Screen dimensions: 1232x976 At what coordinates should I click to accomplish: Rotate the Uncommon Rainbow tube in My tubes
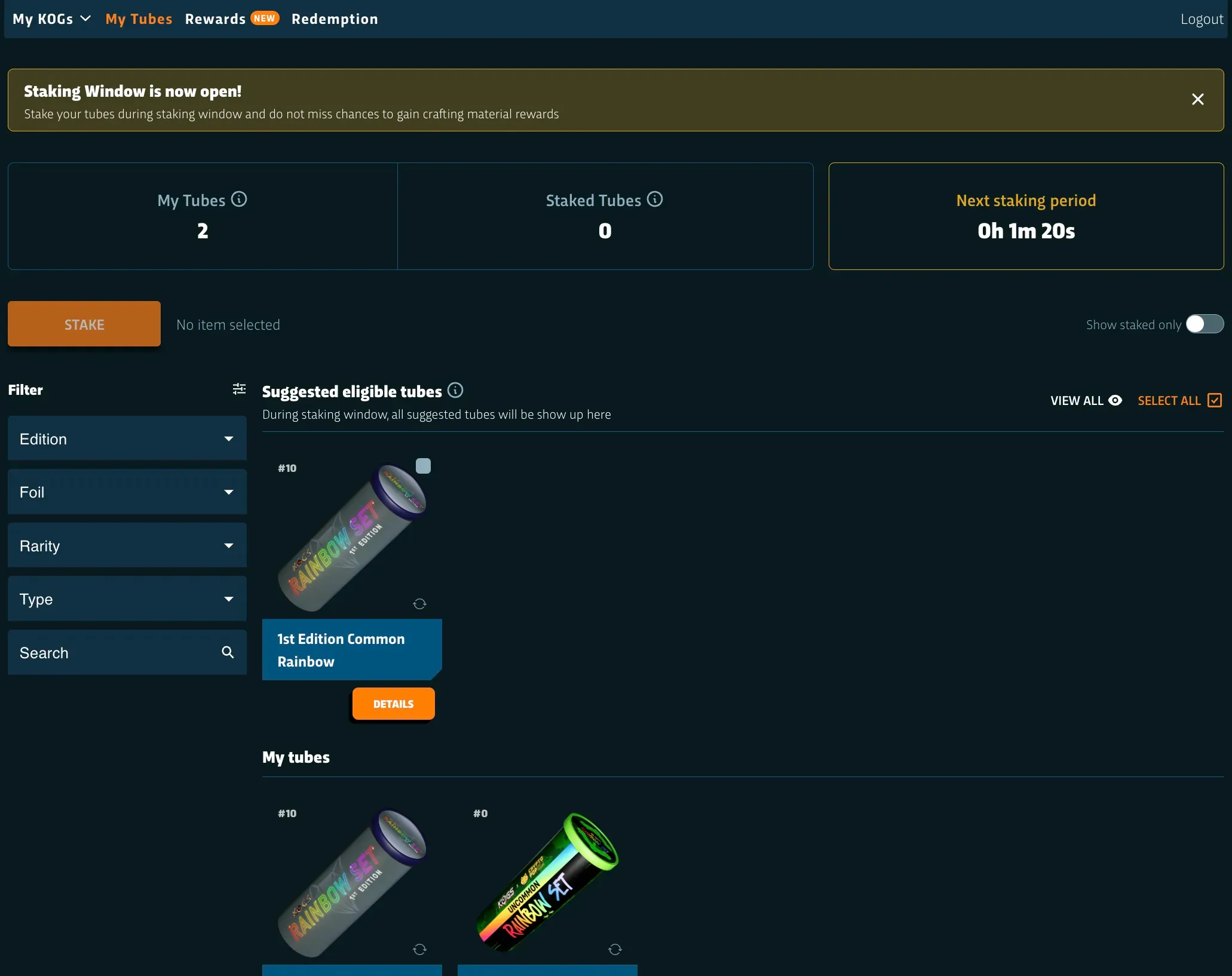tap(615, 949)
